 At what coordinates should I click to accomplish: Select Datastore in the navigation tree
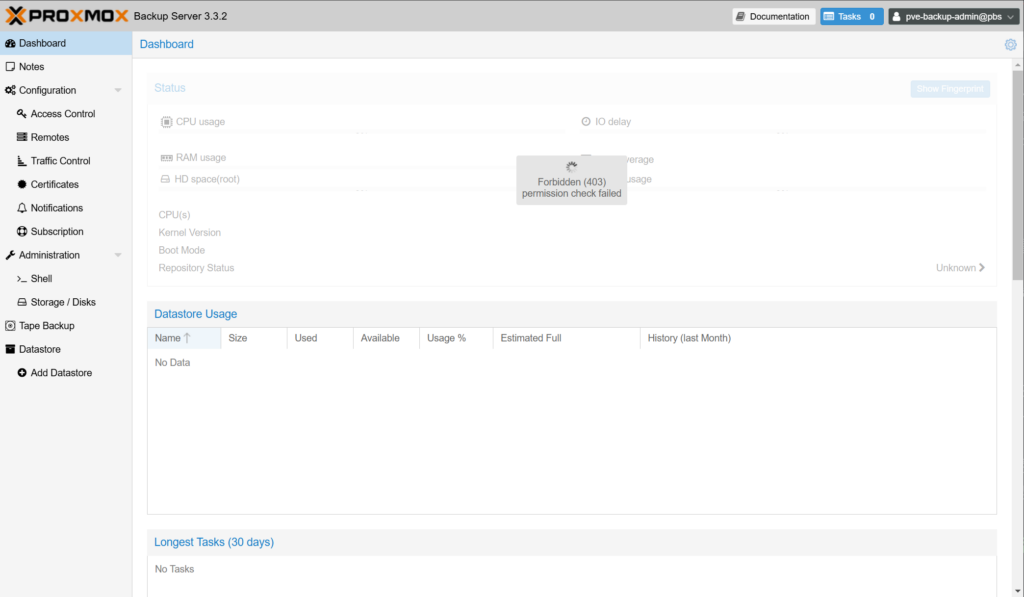point(39,349)
